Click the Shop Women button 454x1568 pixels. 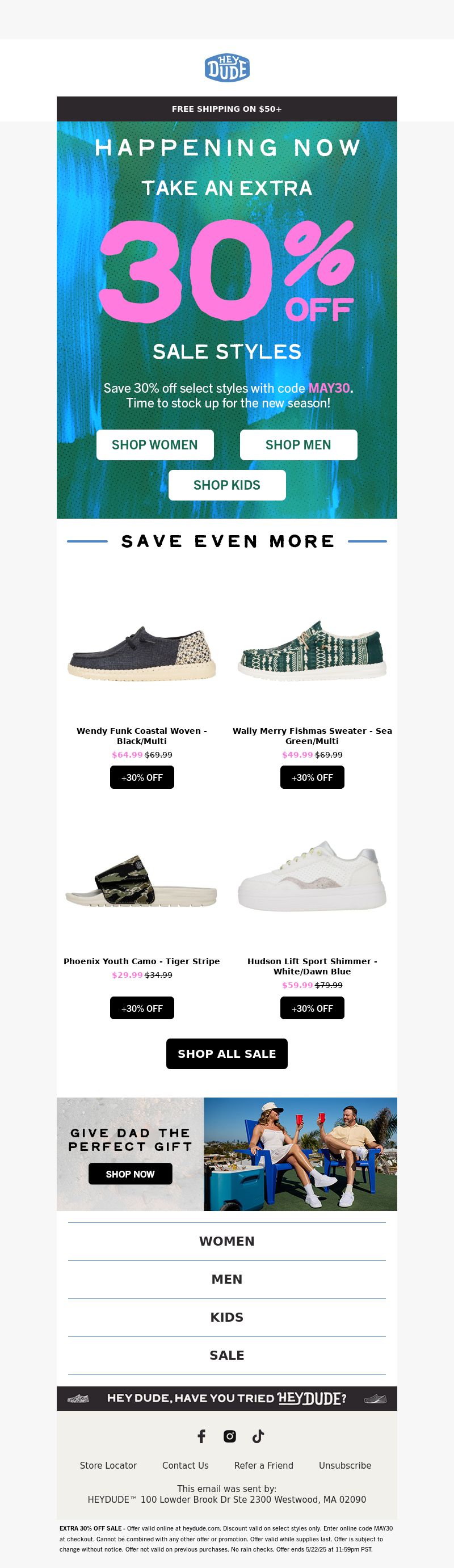click(x=154, y=444)
